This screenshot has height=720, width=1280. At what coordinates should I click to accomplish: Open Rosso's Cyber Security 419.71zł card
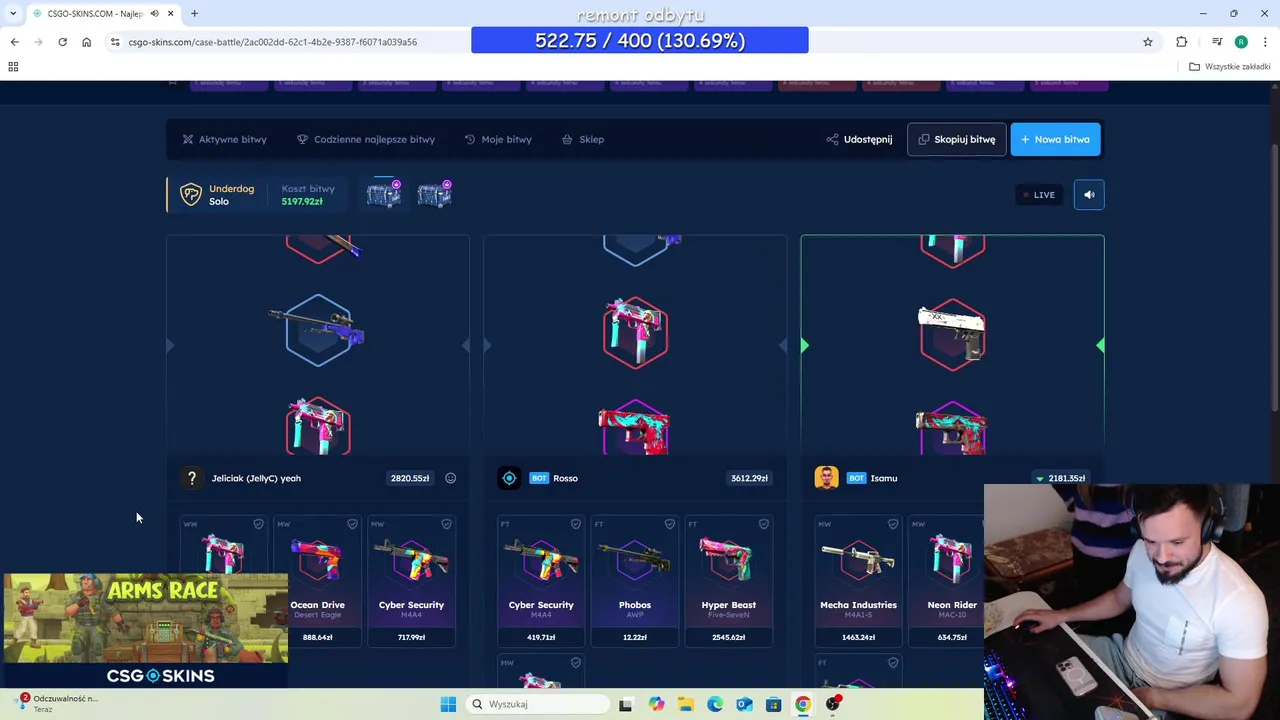point(541,581)
